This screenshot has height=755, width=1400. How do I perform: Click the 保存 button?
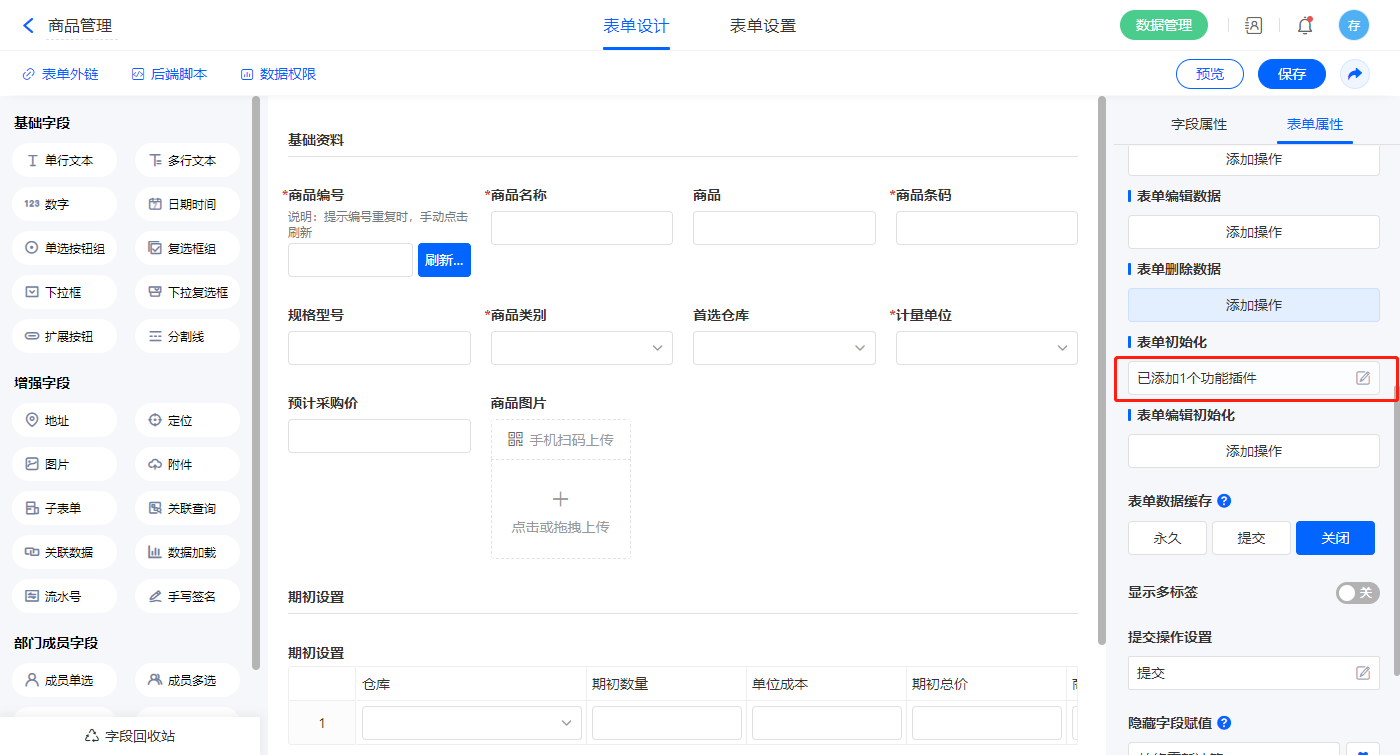[x=1291, y=74]
